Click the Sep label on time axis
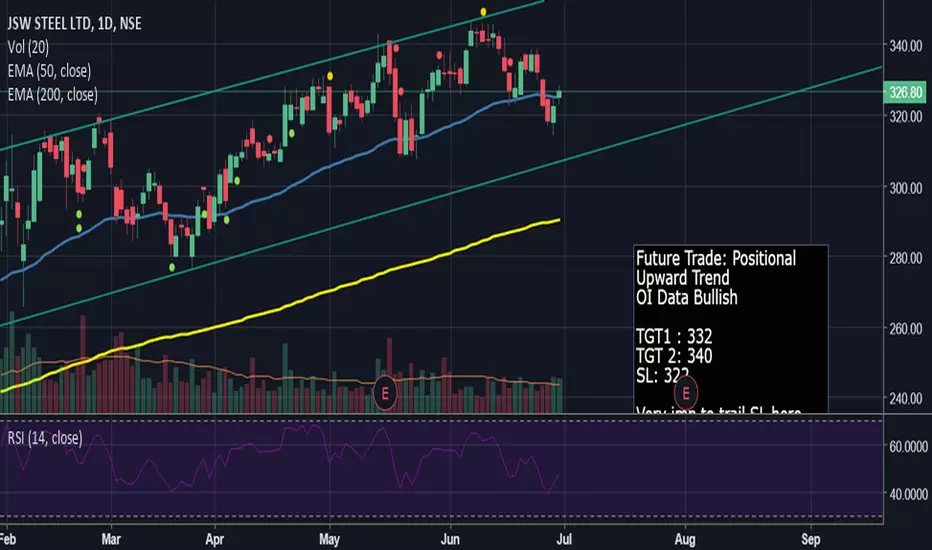The height and width of the screenshot is (550, 932). click(x=810, y=539)
